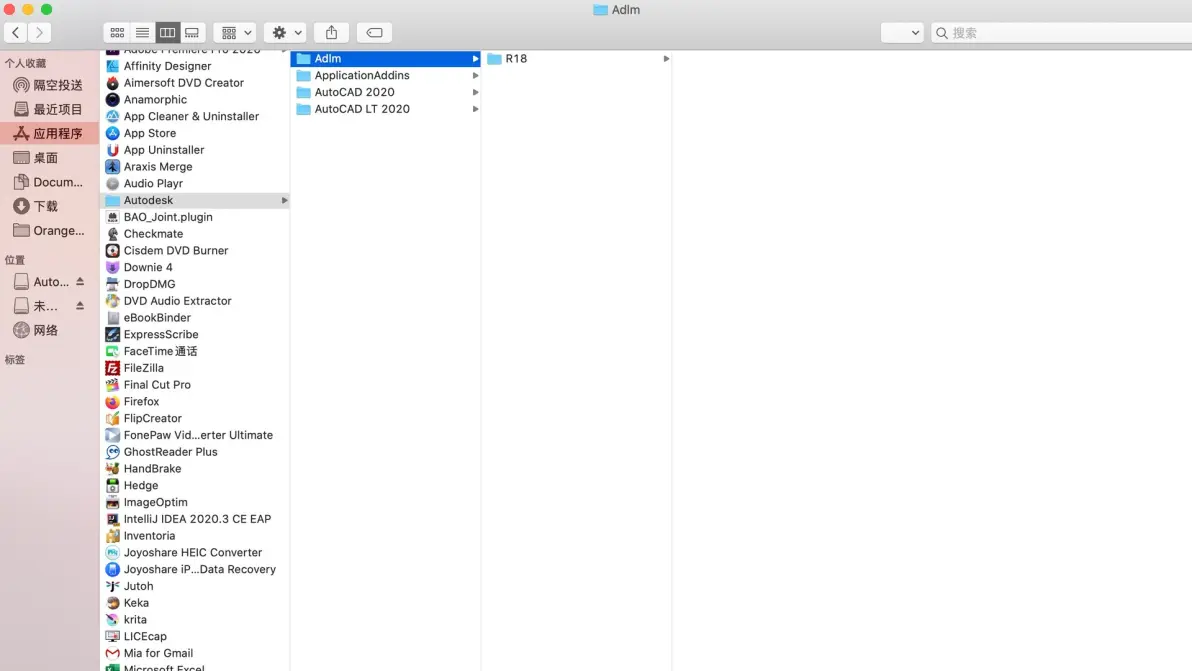The height and width of the screenshot is (671, 1192).
Task: Eject the 未... volume
Action: [x=80, y=305]
